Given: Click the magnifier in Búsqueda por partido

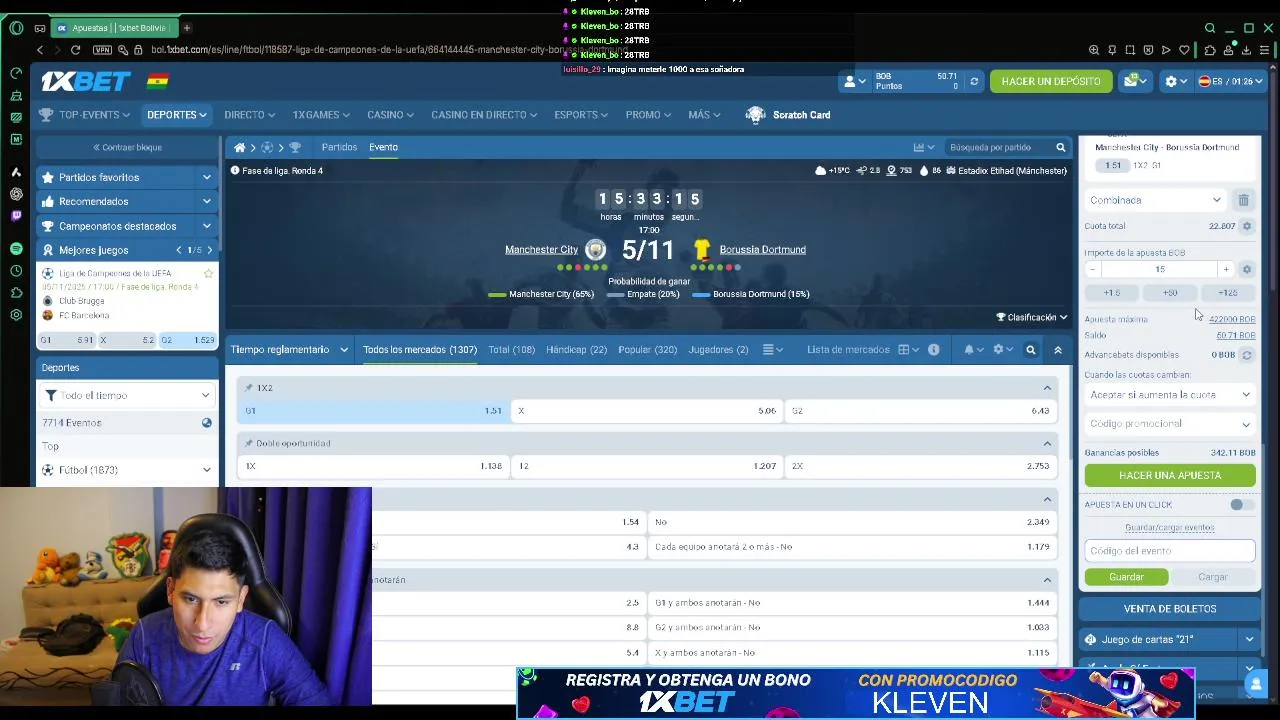Looking at the screenshot, I should [1061, 148].
